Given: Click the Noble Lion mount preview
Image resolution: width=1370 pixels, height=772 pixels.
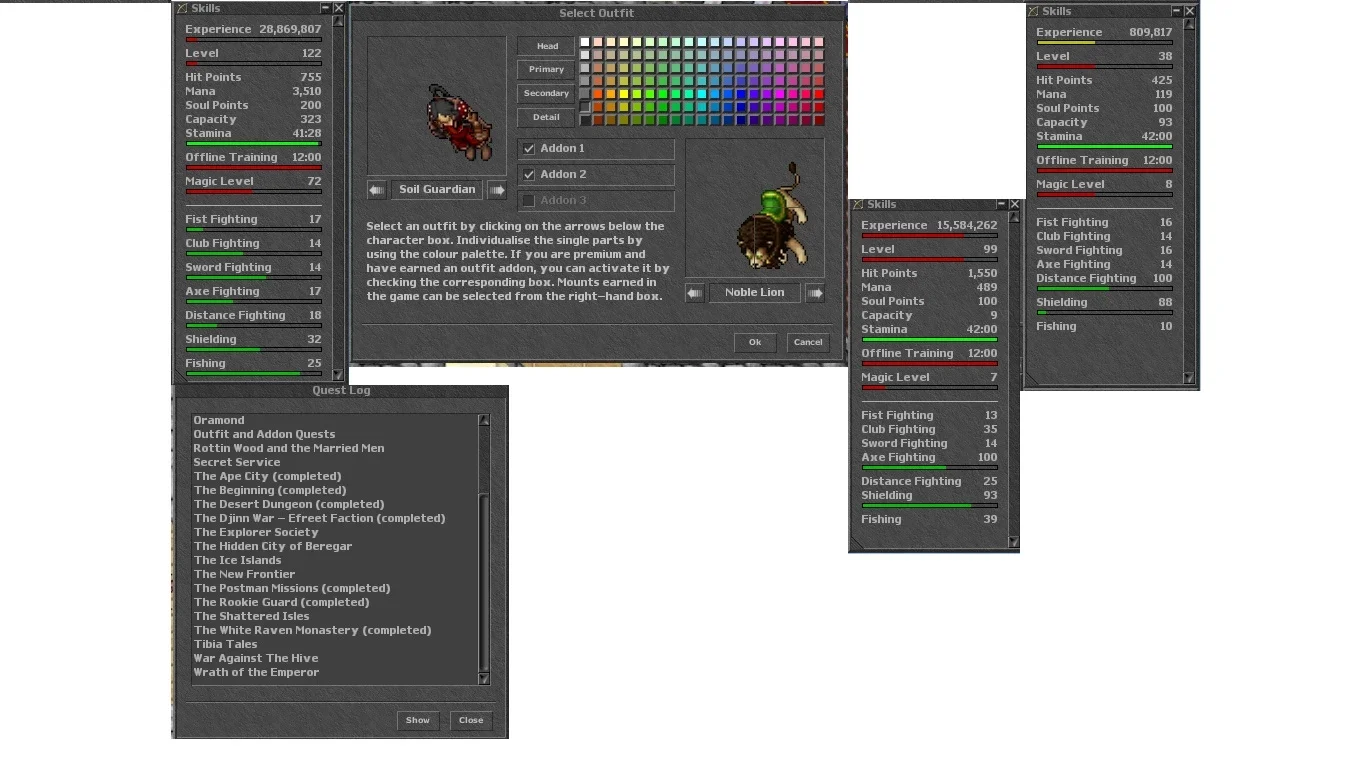Looking at the screenshot, I should click(755, 208).
